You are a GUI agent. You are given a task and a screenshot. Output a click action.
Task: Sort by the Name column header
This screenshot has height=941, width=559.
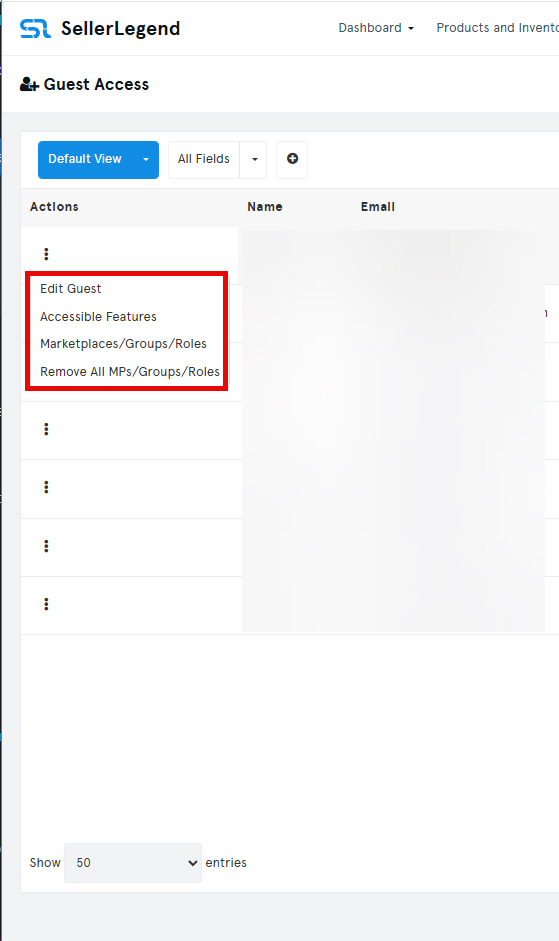coord(265,207)
